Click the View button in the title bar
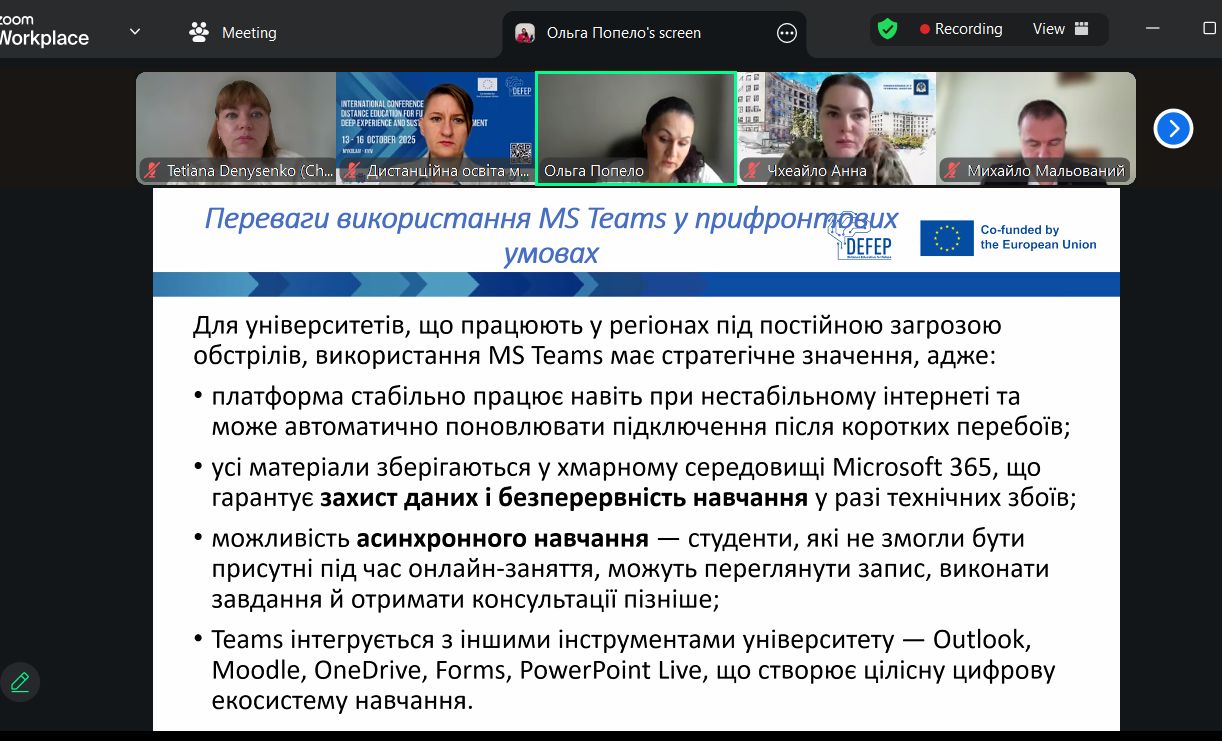Screen dimensions: 1222x741 point(1051,28)
